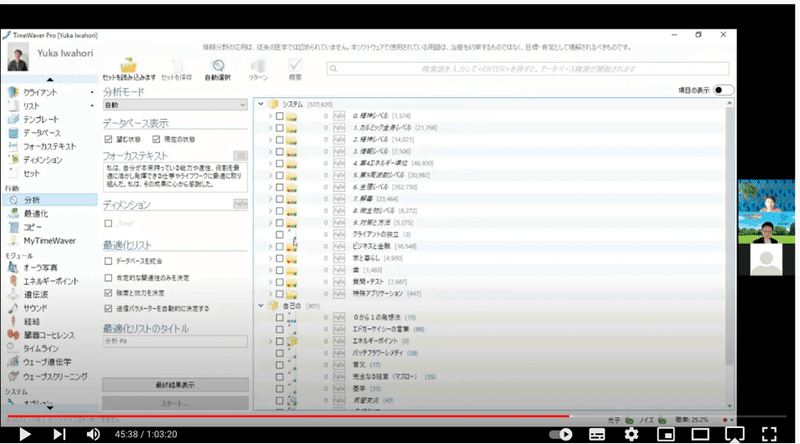Check 肯定的な関連性のみを決定 option
This screenshot has height=444, width=800.
pyautogui.click(x=108, y=278)
